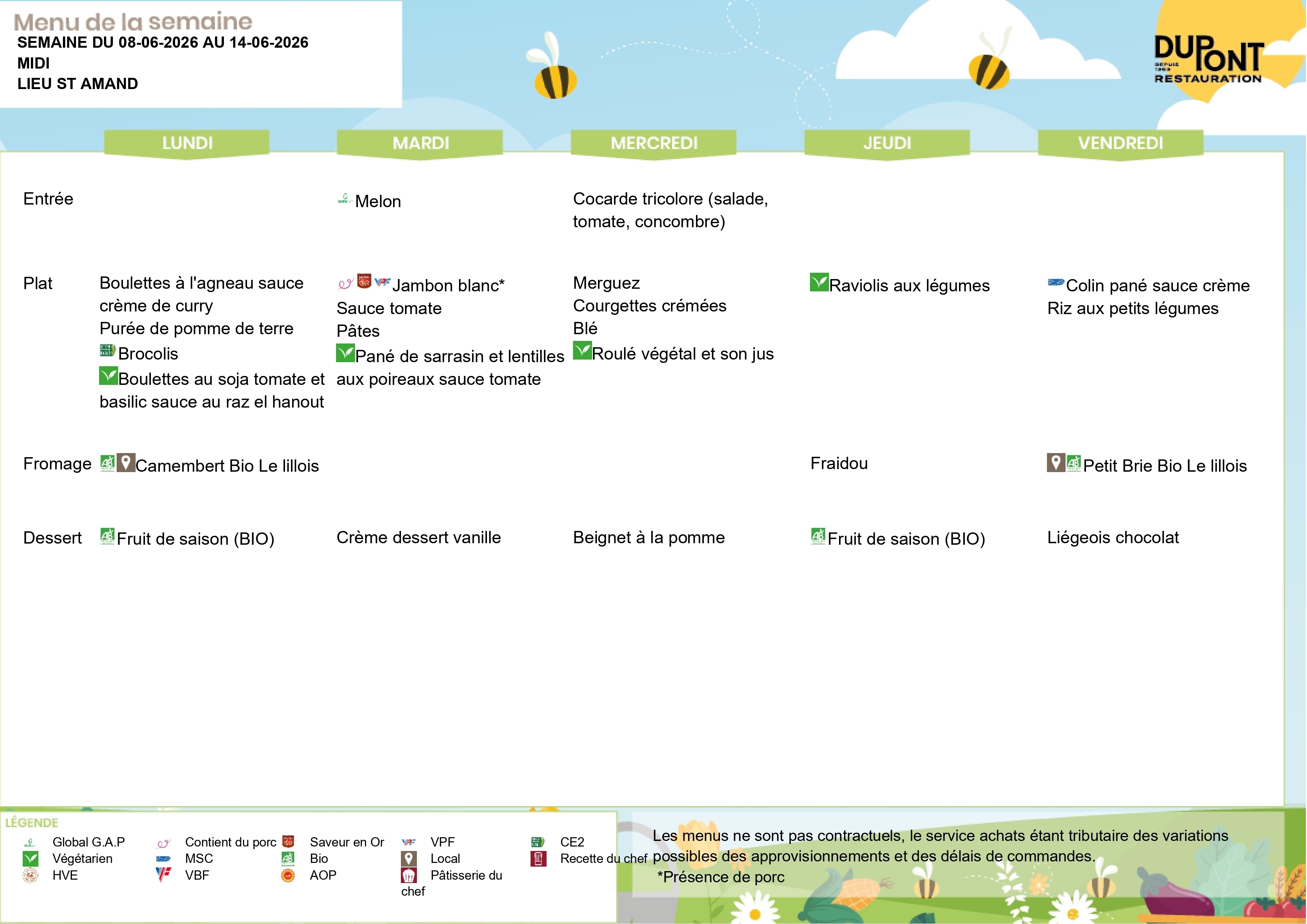Click "Purée de pomme de terre"
The image size is (1307, 924).
[x=196, y=329]
